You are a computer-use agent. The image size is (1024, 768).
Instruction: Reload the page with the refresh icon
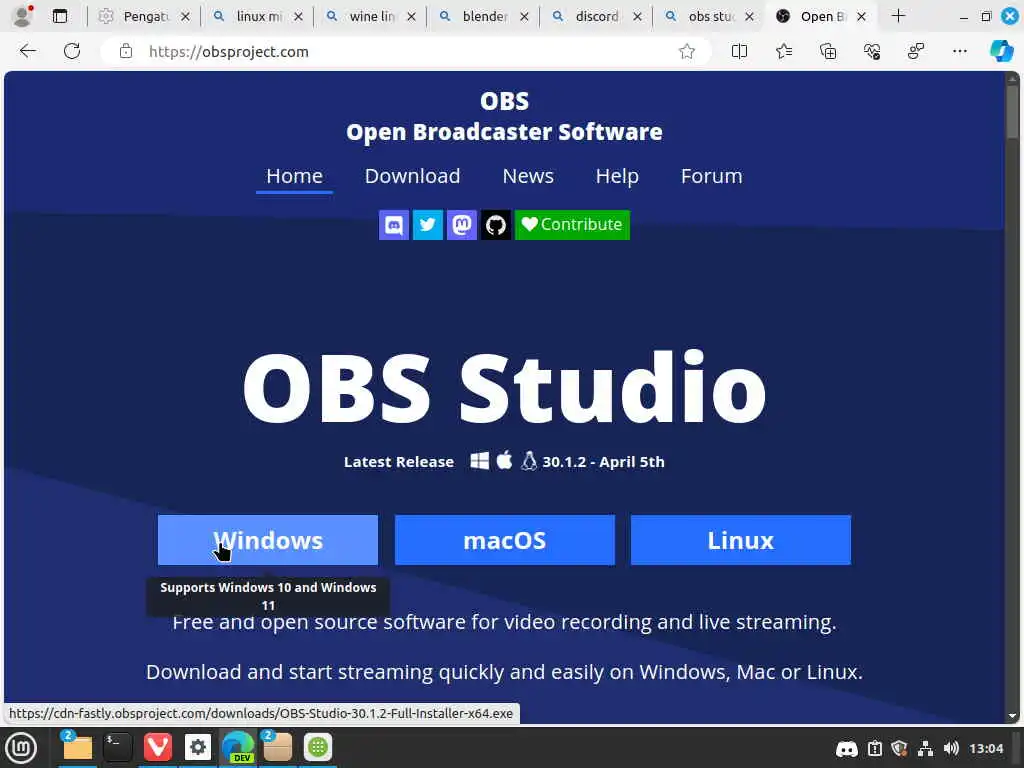[72, 51]
